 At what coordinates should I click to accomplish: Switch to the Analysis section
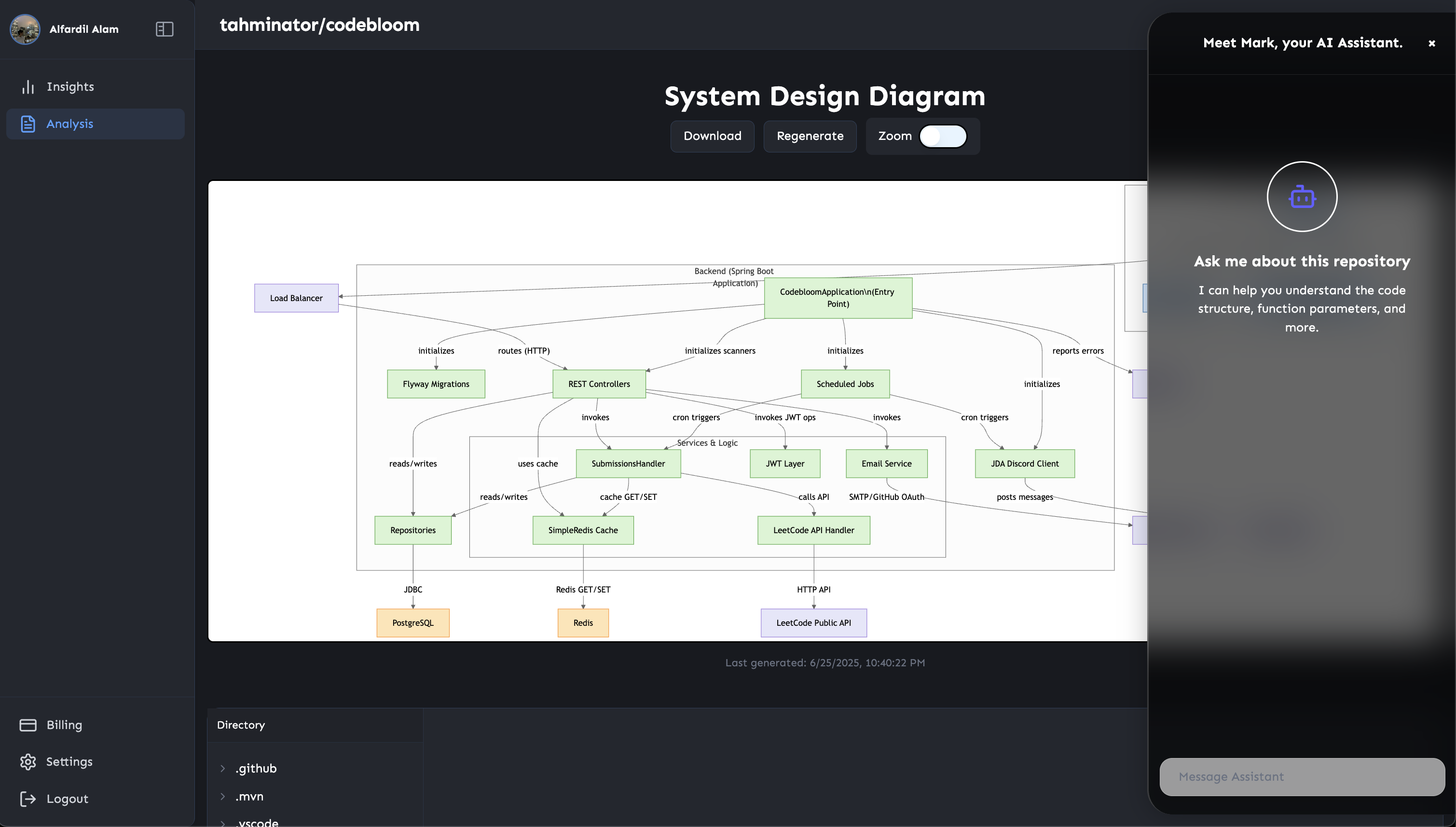(70, 123)
